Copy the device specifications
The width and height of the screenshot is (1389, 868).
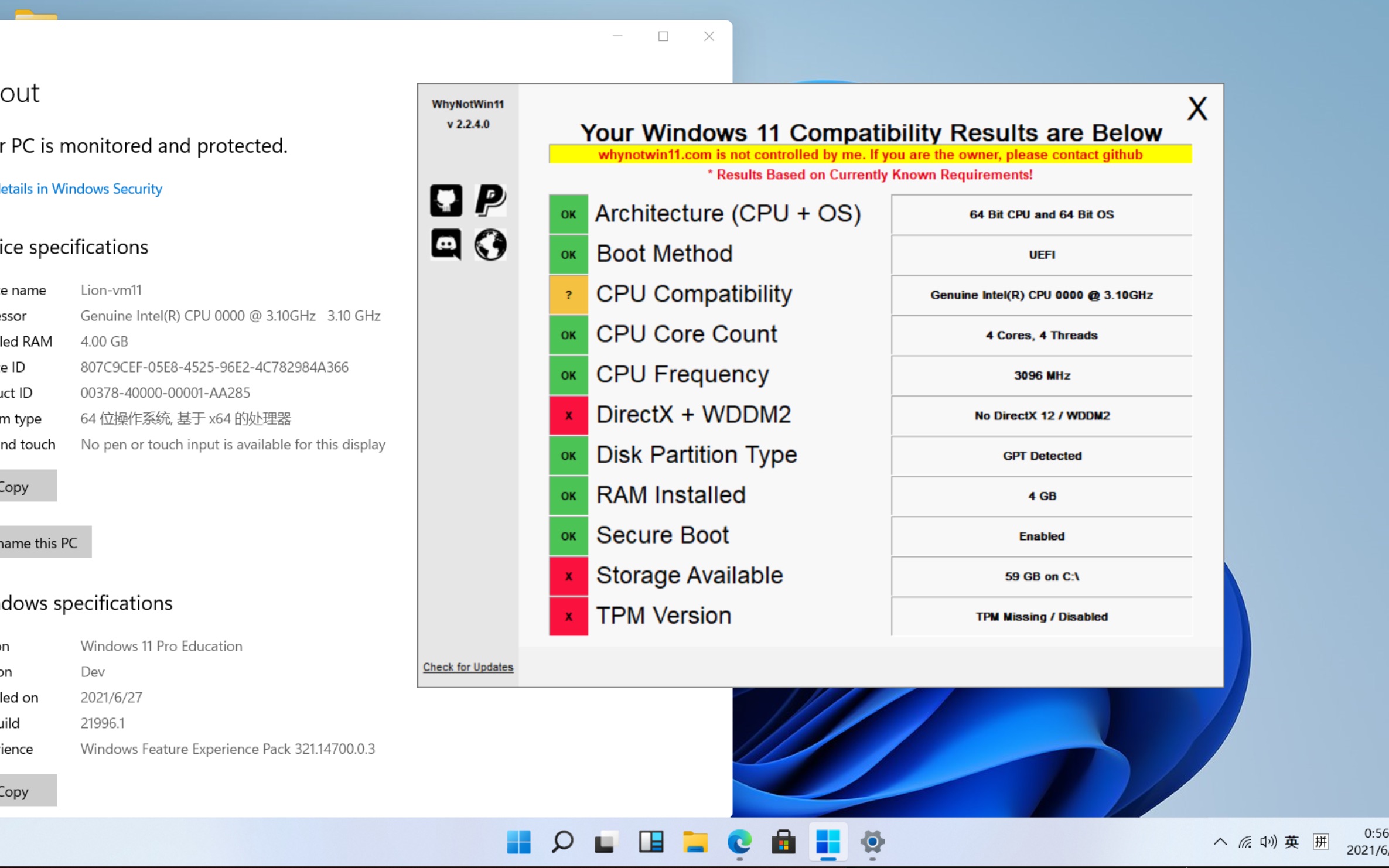[23, 486]
